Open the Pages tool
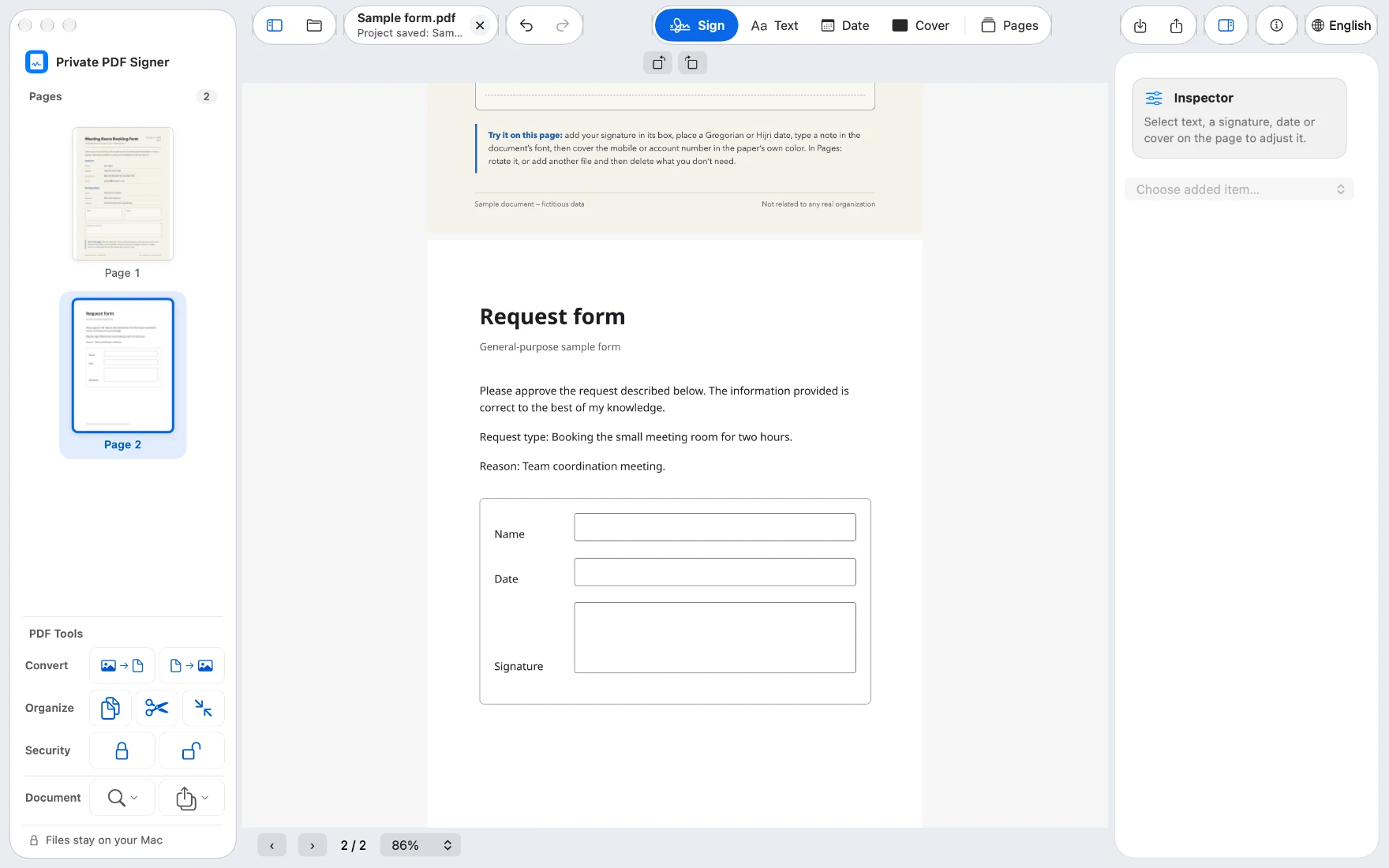This screenshot has height=868, width=1389. [x=1009, y=25]
